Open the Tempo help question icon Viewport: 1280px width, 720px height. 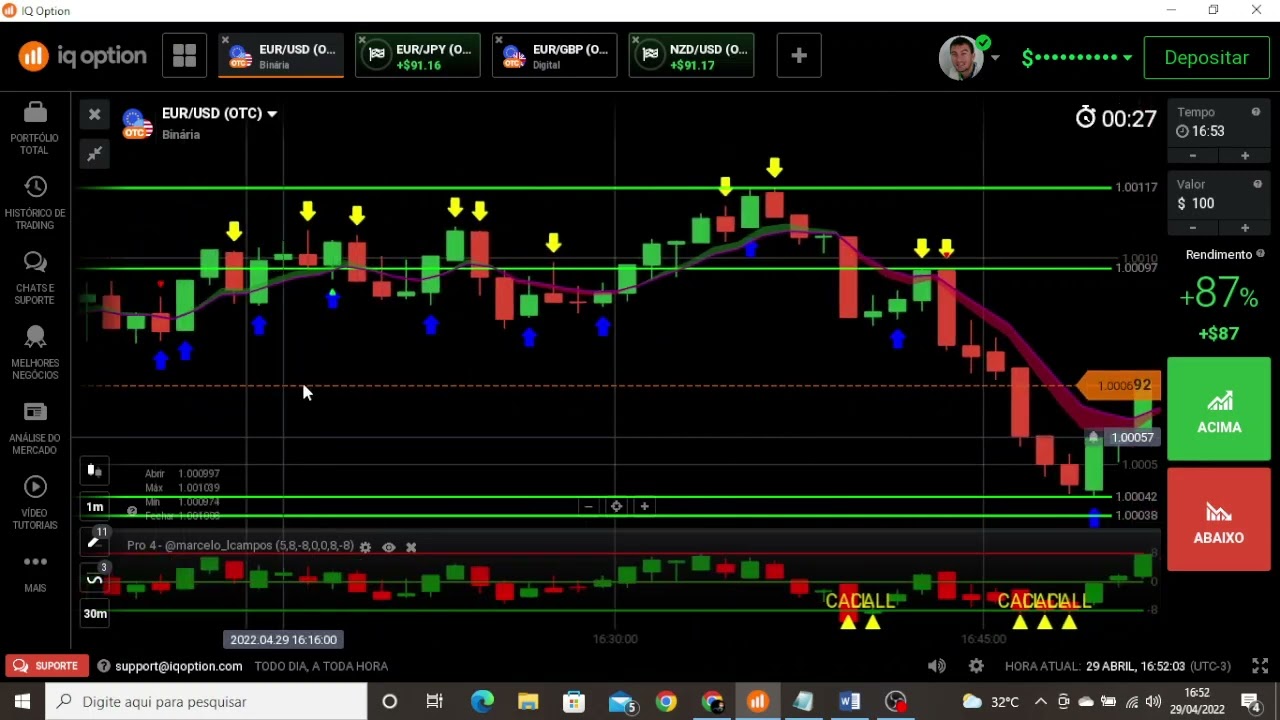coord(1256,112)
